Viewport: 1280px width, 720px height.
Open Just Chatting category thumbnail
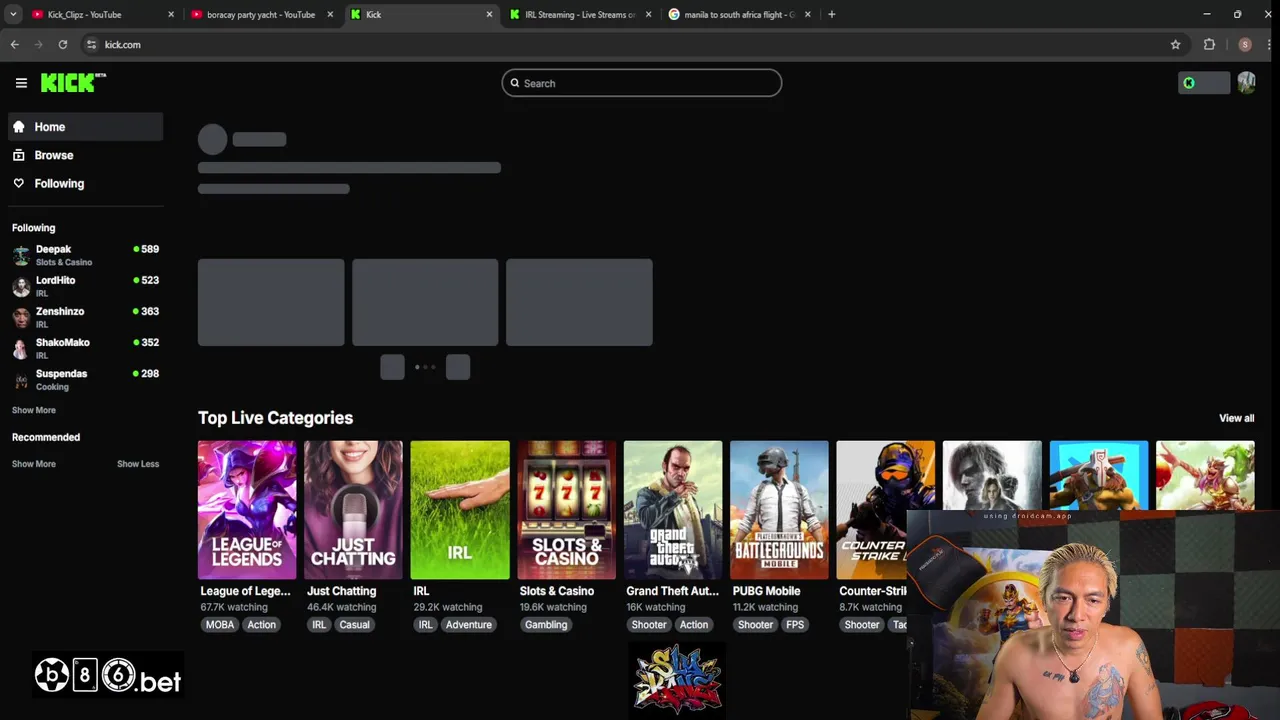353,510
